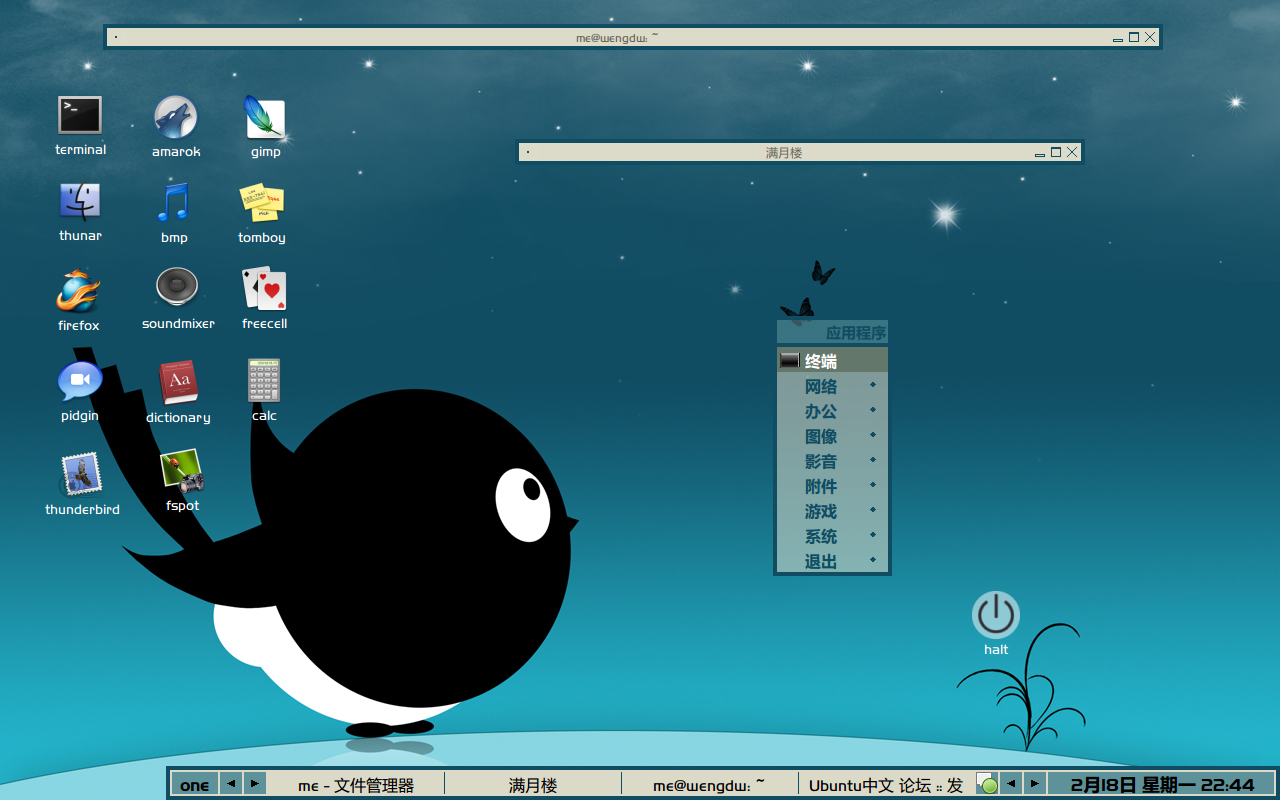Viewport: 1280px width, 800px height.
Task: Close the 满月楼 window
Action: point(1072,152)
